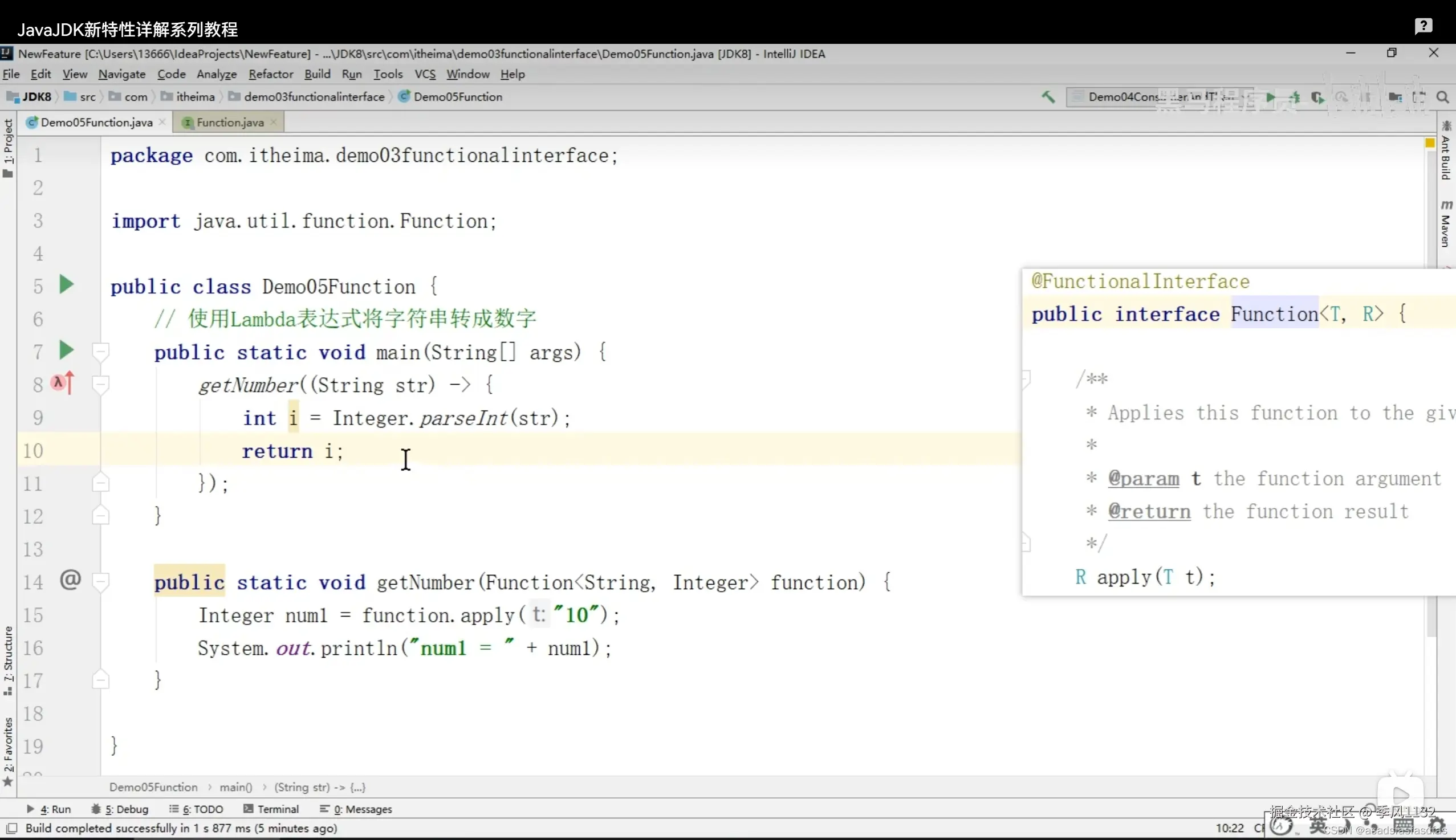Collapse getNumber method fold marker on line 14
This screenshot has width=1456, height=840.
coord(101,581)
